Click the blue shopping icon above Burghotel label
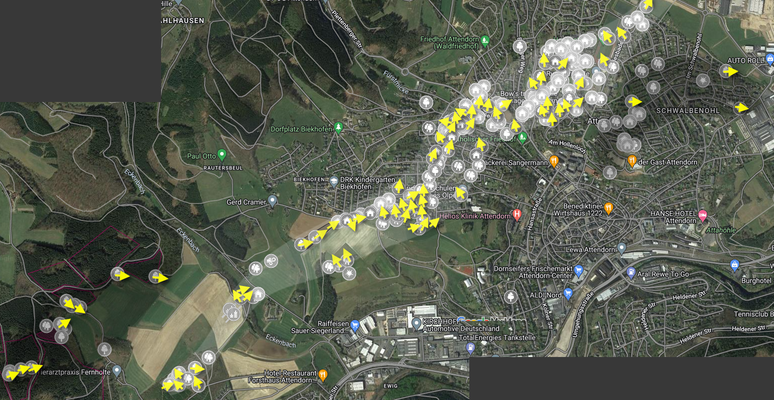774x400 pixels. (x=735, y=265)
